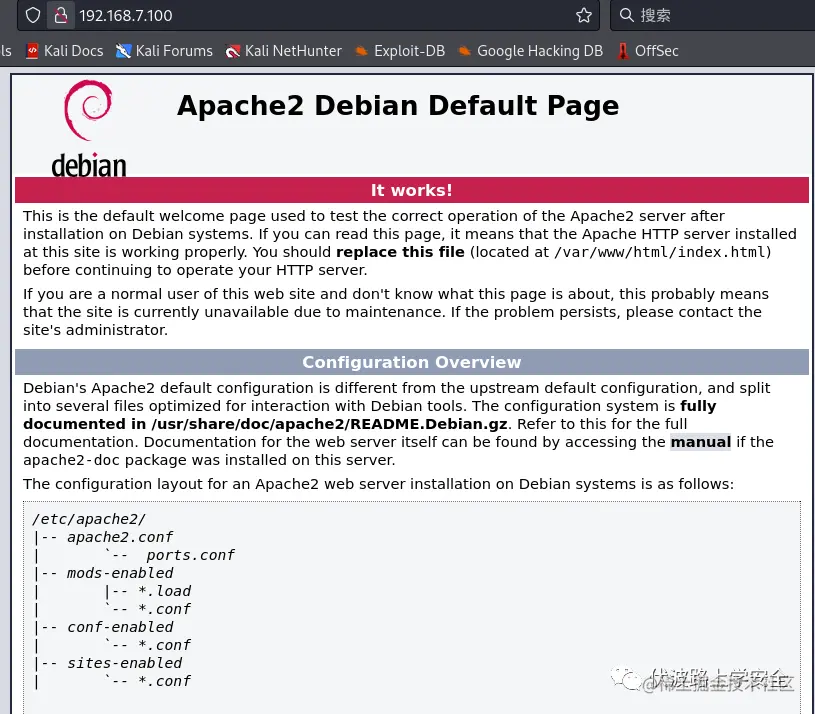
Task: Open the OffSec bookmark
Action: click(x=648, y=51)
